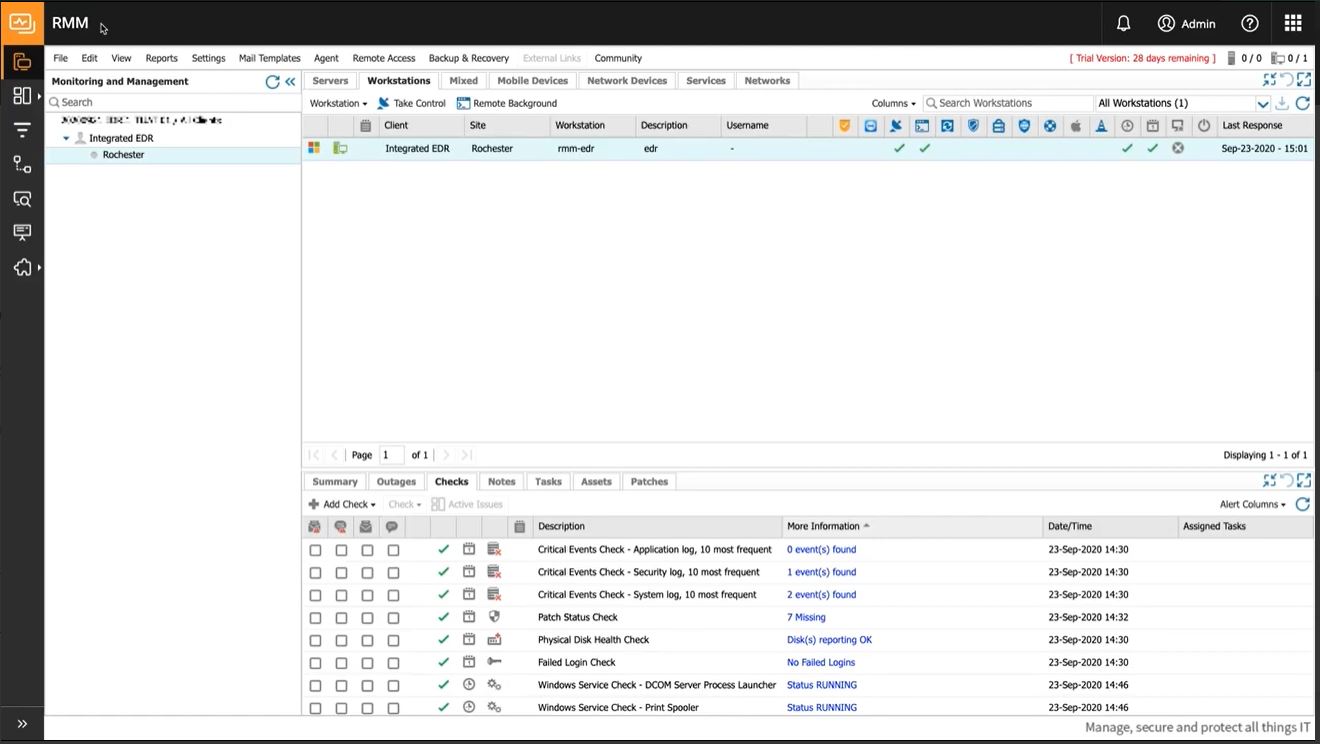This screenshot has width=1320, height=744.
Task: Switch to the Servers tab
Action: (x=330, y=80)
